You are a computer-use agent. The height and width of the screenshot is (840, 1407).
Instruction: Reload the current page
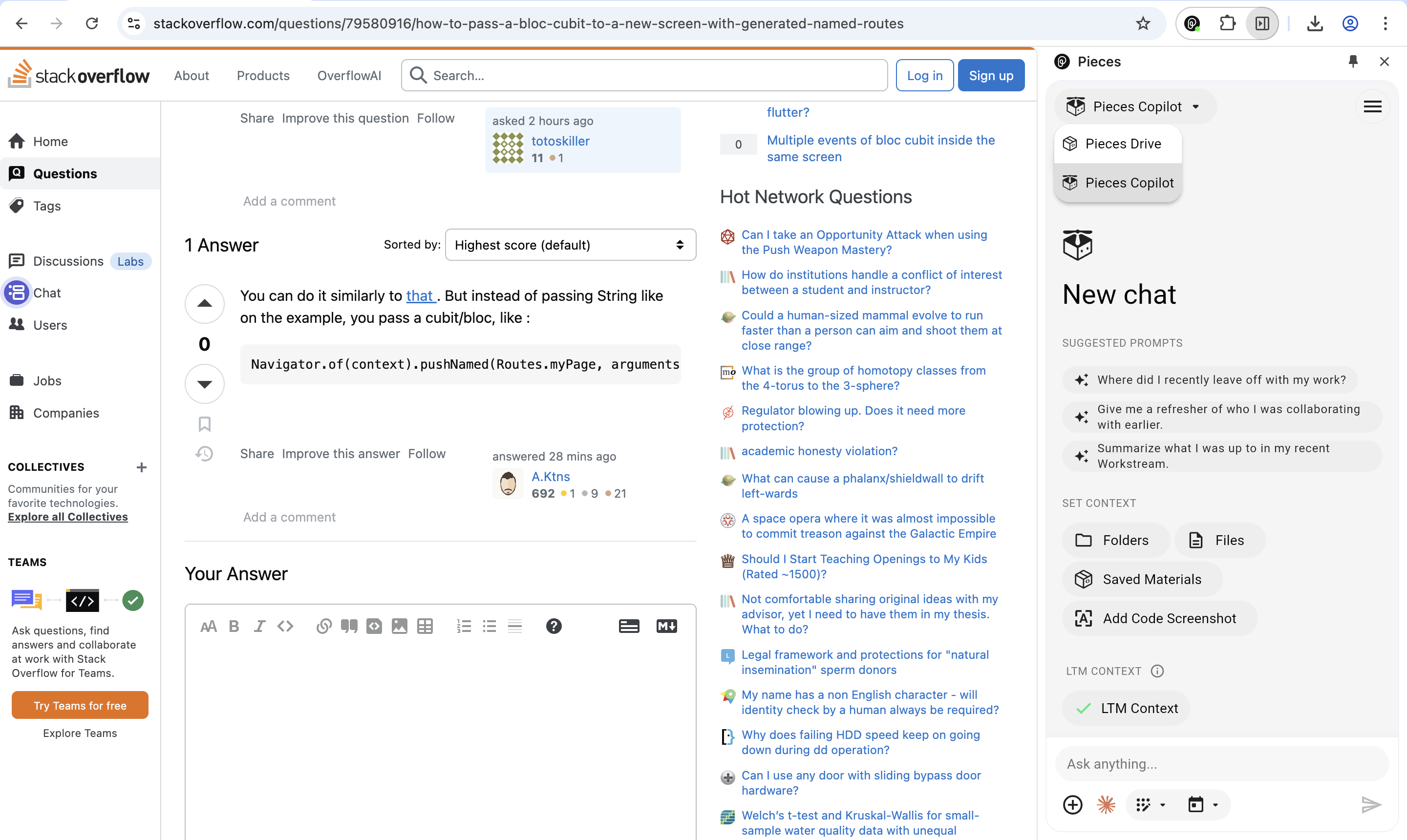tap(92, 23)
